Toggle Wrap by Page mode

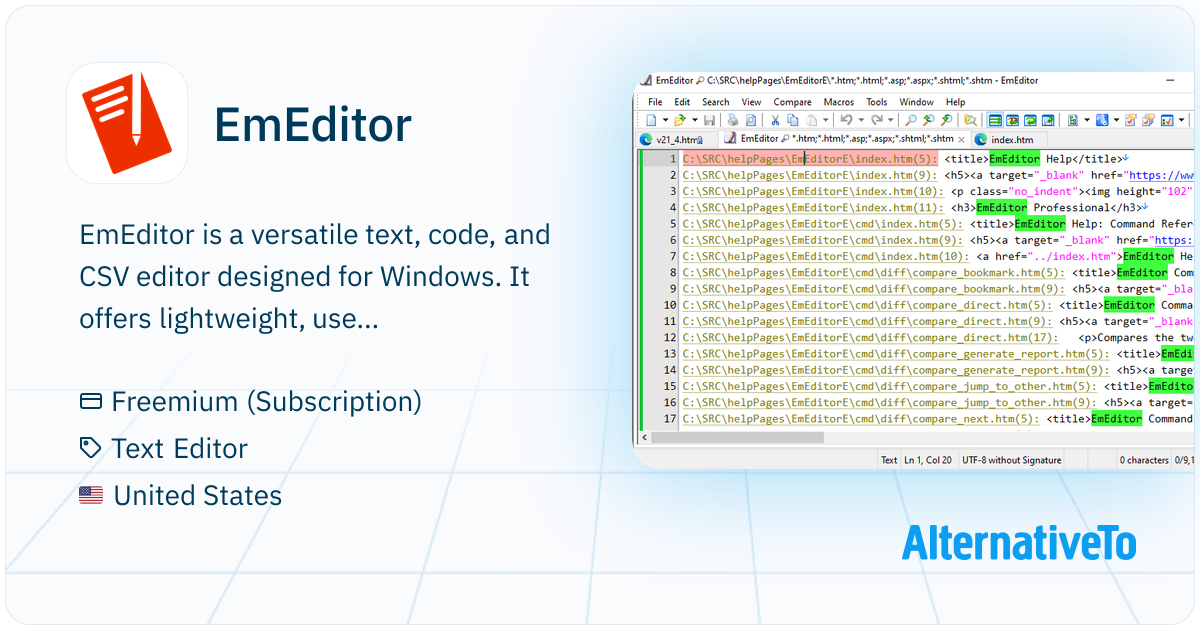tap(1048, 120)
